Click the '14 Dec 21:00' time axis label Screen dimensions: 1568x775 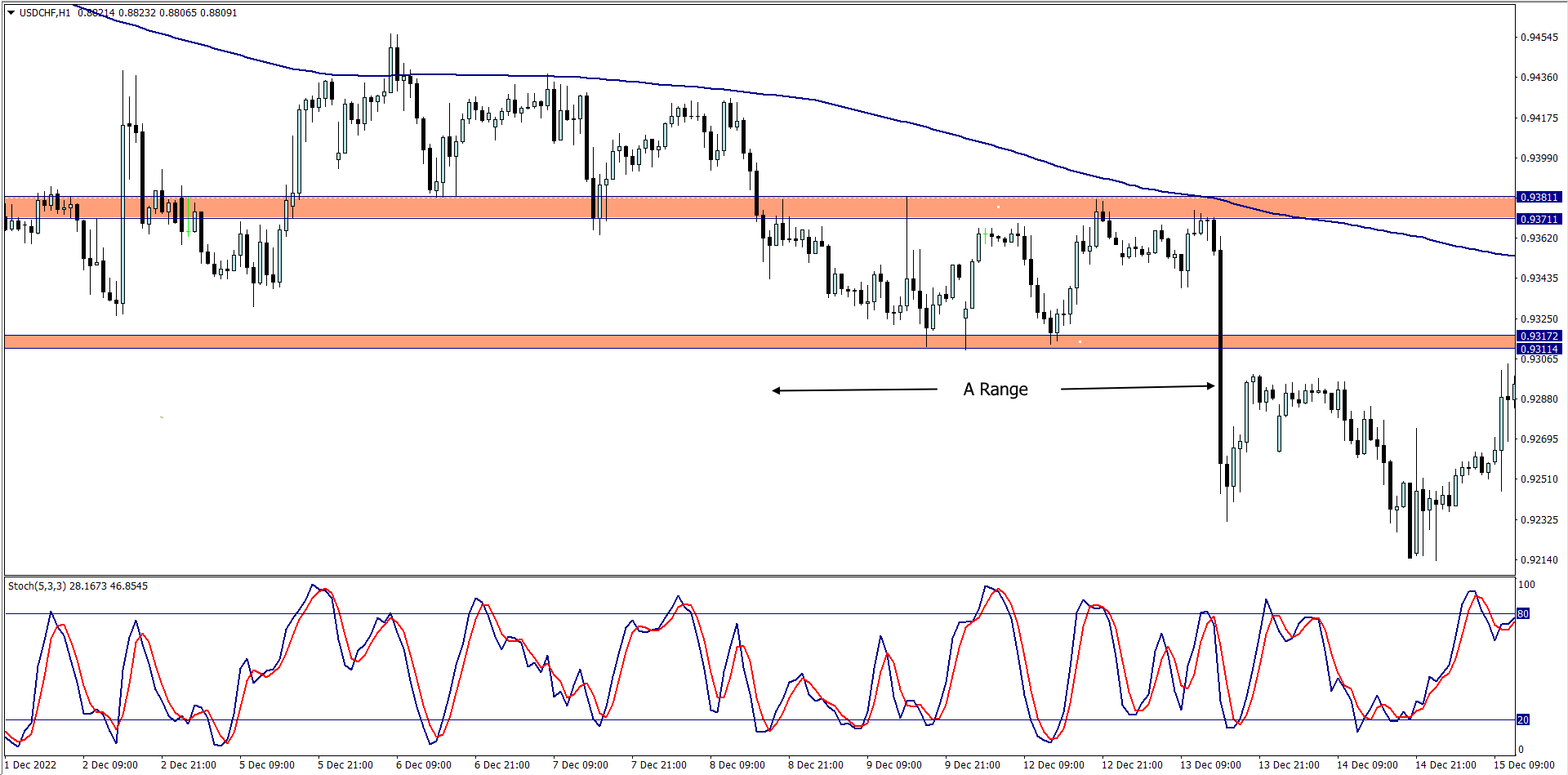(1446, 765)
